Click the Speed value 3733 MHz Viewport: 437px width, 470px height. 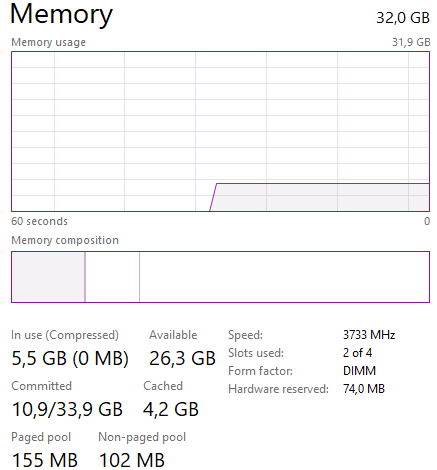[x=369, y=335]
